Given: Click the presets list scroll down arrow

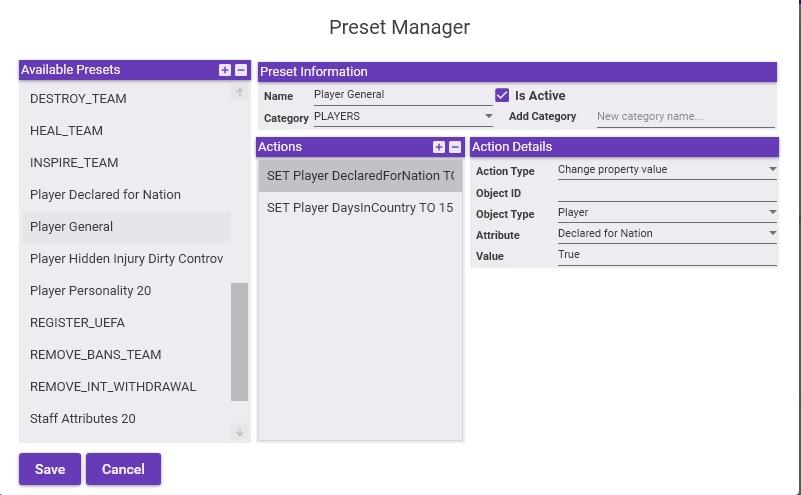Looking at the screenshot, I should [239, 432].
